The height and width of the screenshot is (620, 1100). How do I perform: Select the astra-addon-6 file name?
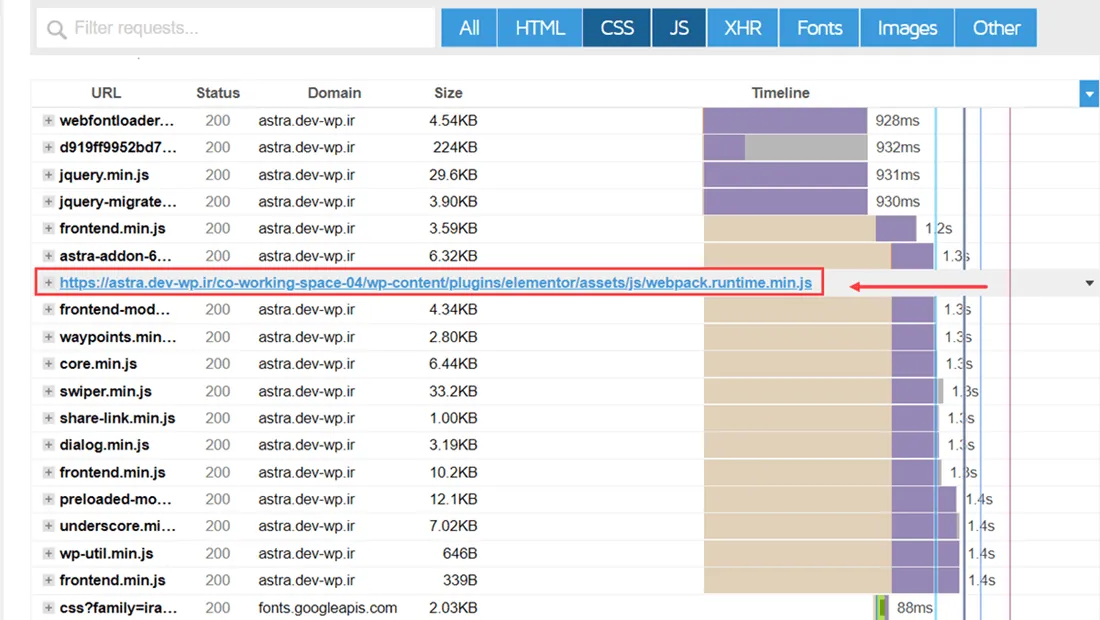pyautogui.click(x=116, y=256)
